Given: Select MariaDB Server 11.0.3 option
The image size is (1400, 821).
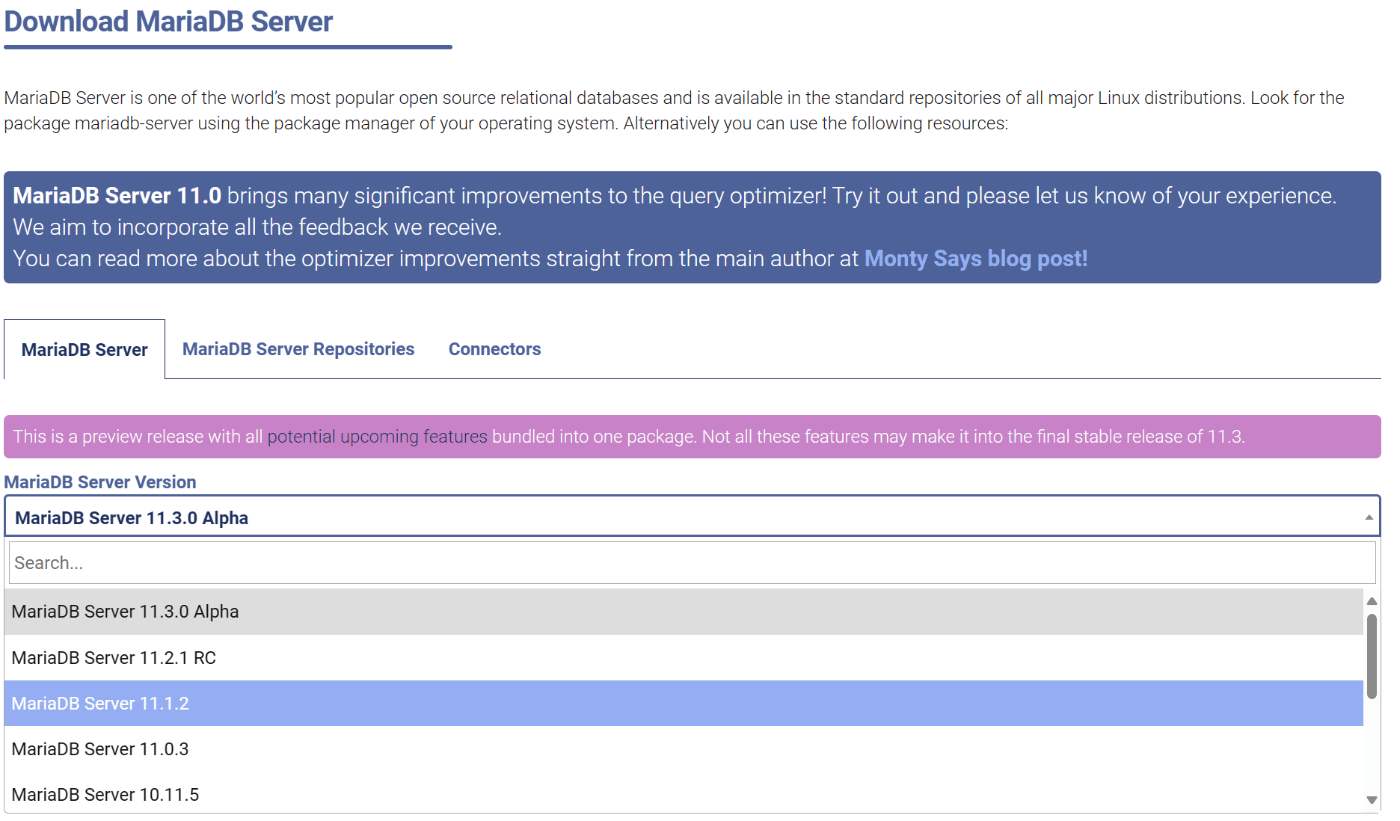Looking at the screenshot, I should point(684,749).
